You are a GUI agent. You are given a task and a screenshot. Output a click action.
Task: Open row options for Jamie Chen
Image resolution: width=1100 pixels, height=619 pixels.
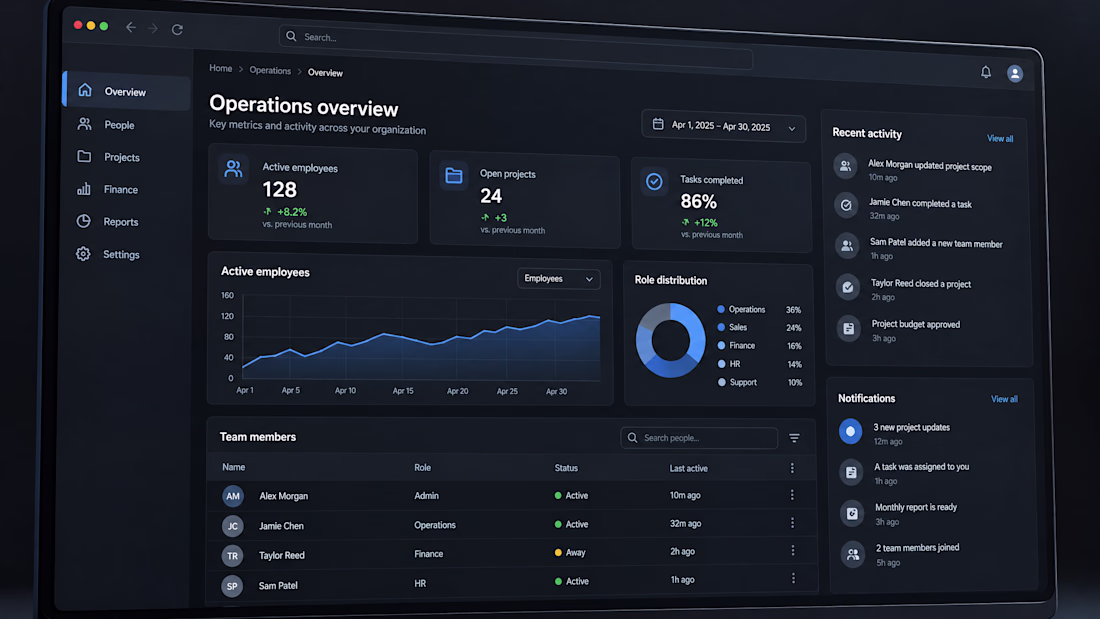coord(793,523)
